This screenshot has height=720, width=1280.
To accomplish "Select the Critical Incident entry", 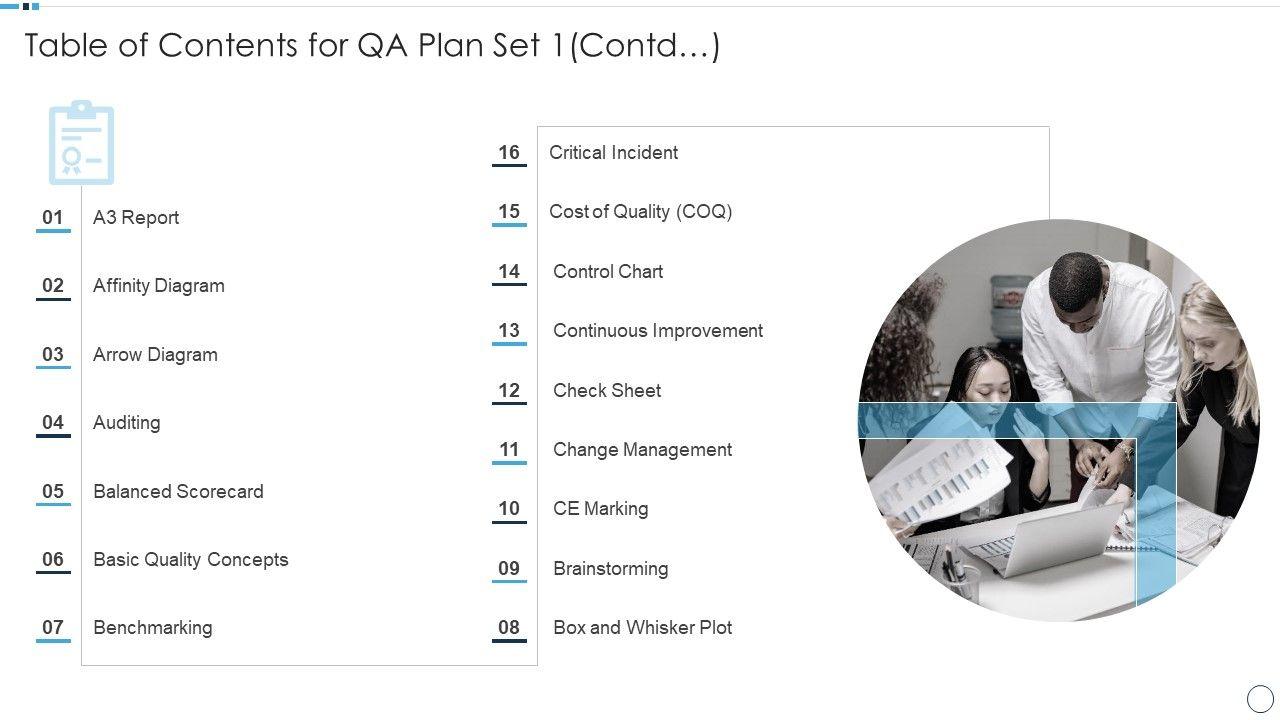I will point(613,153).
